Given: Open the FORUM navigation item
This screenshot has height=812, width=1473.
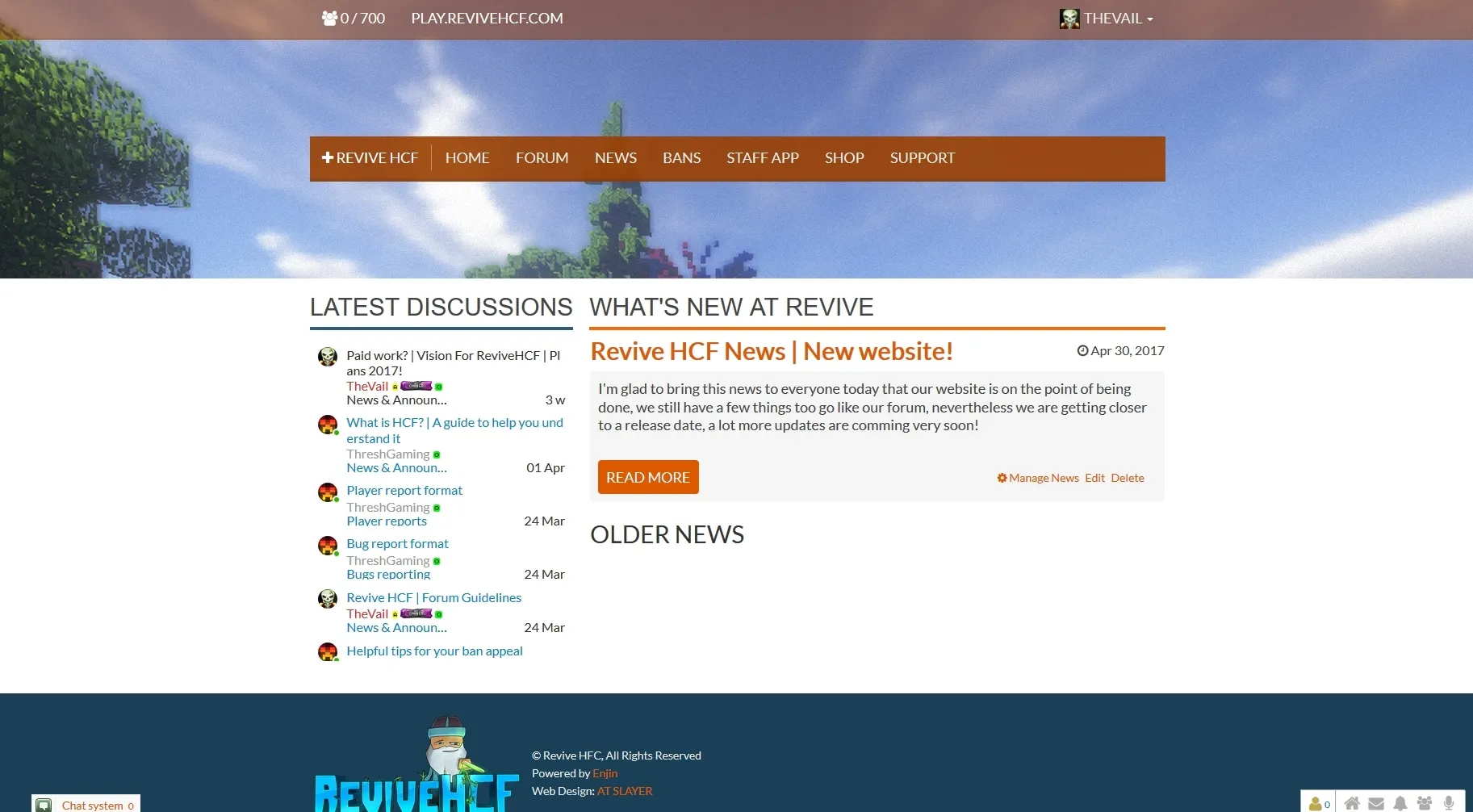Looking at the screenshot, I should pyautogui.click(x=542, y=158).
